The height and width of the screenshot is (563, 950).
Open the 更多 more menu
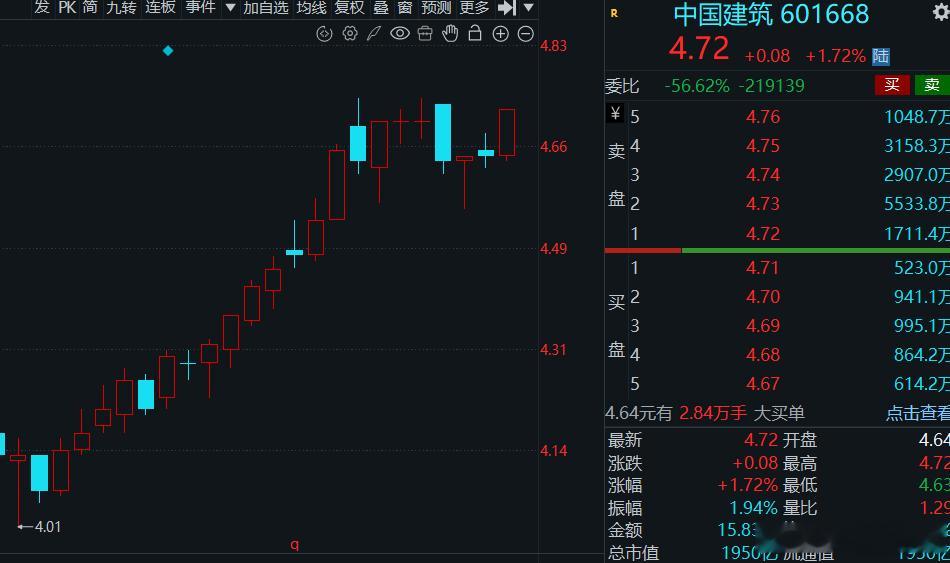(x=474, y=7)
